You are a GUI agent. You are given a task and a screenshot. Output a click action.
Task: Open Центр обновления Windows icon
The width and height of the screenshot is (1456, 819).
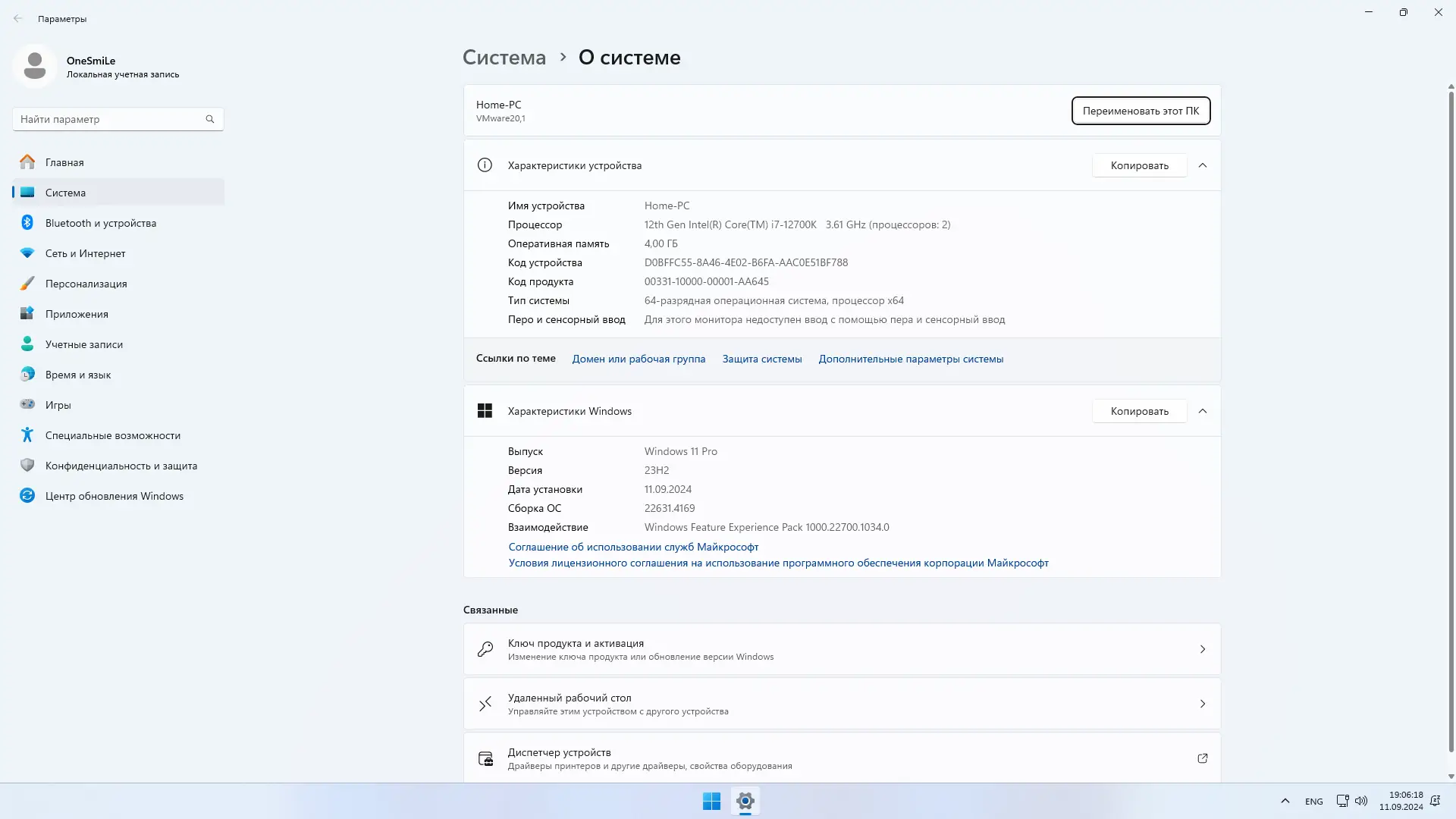coord(27,495)
